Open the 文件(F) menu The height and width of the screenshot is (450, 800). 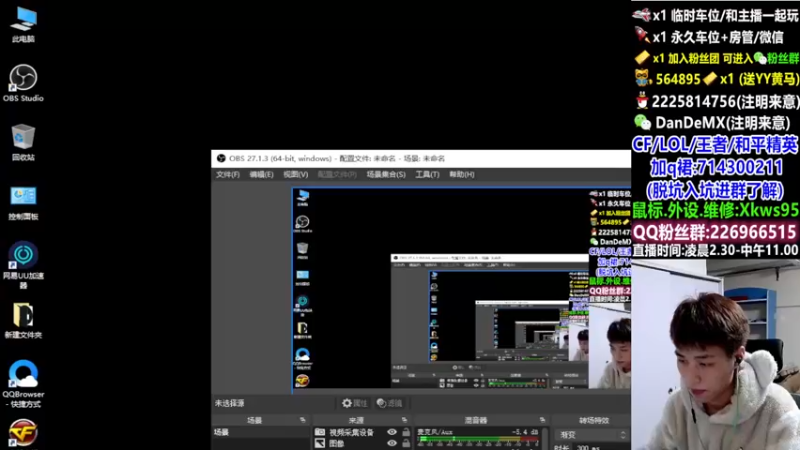(x=228, y=174)
